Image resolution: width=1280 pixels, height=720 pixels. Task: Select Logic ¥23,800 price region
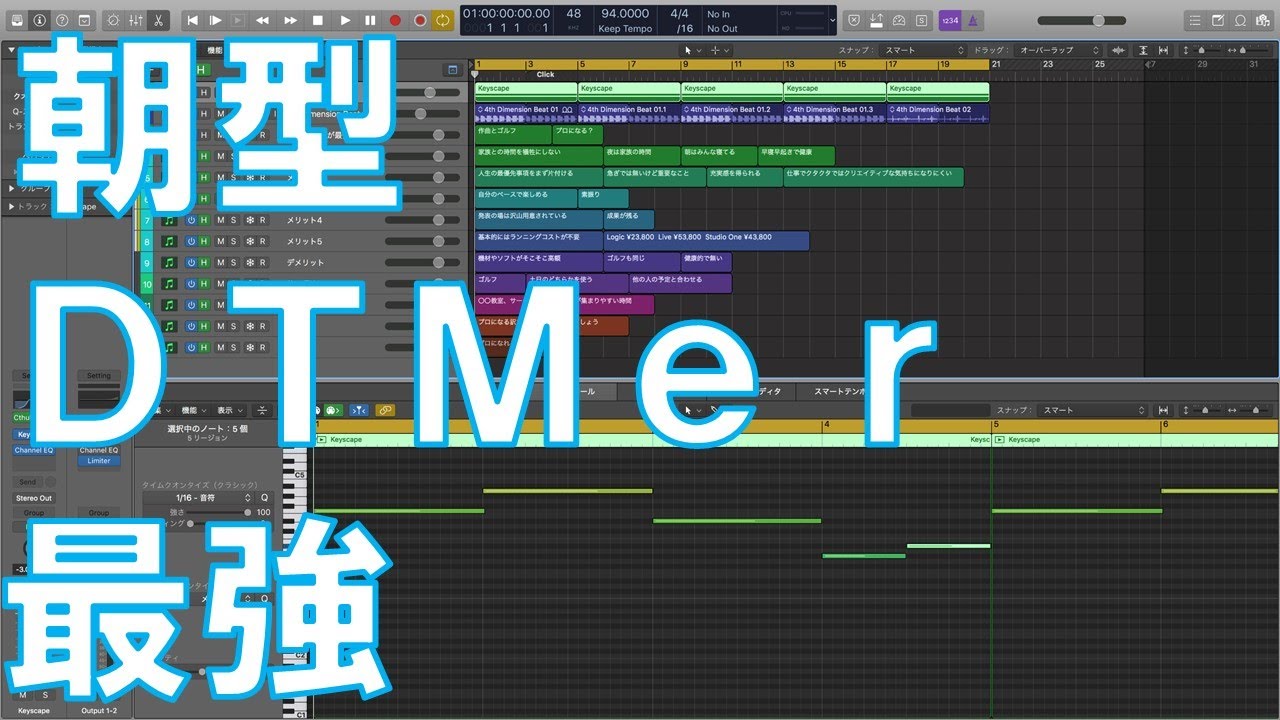click(x=706, y=240)
